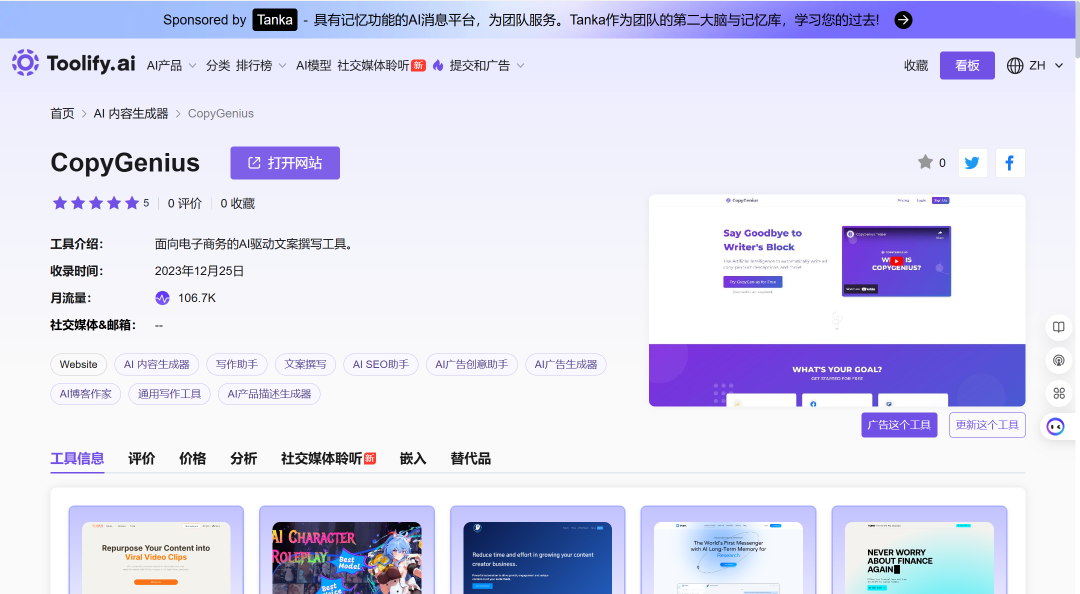The width and height of the screenshot is (1080, 594).
Task: Open the AI Long-Term Memory messenger card
Action: tap(729, 550)
